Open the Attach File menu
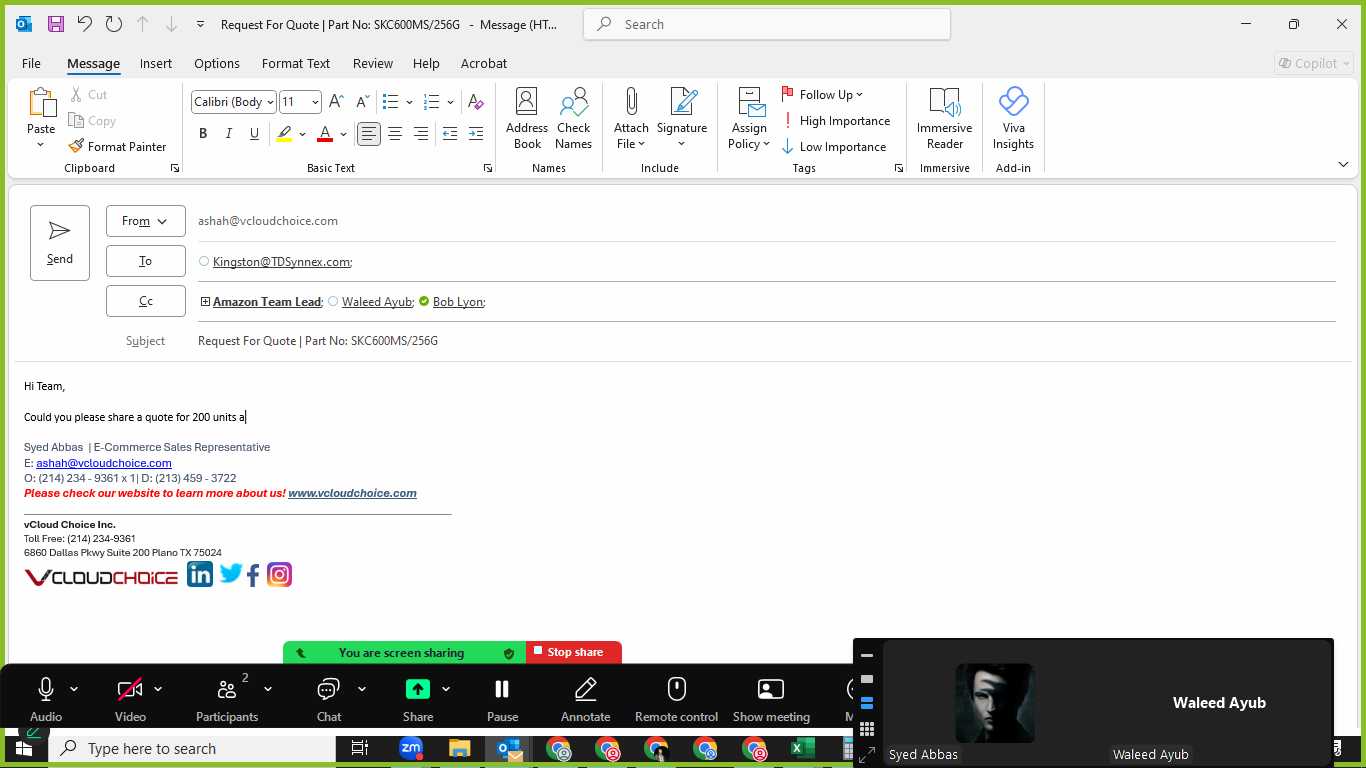The height and width of the screenshot is (768, 1366). [631, 119]
